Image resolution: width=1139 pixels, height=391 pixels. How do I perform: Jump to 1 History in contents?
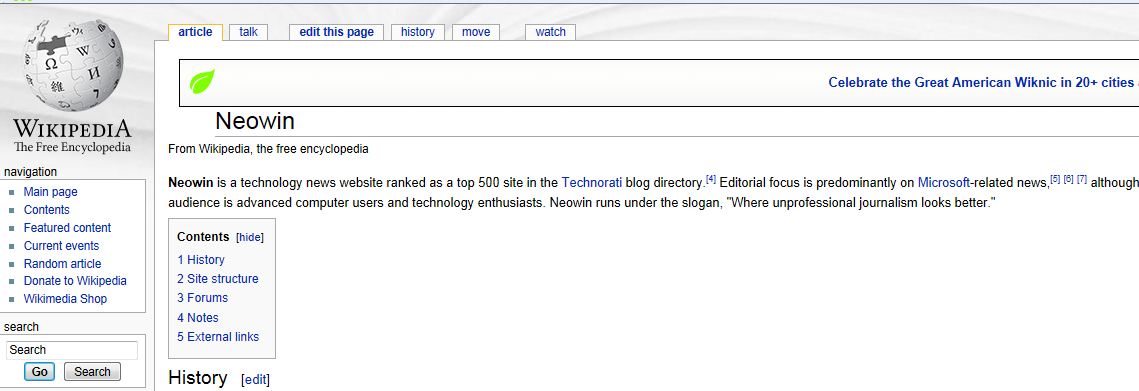point(200,259)
